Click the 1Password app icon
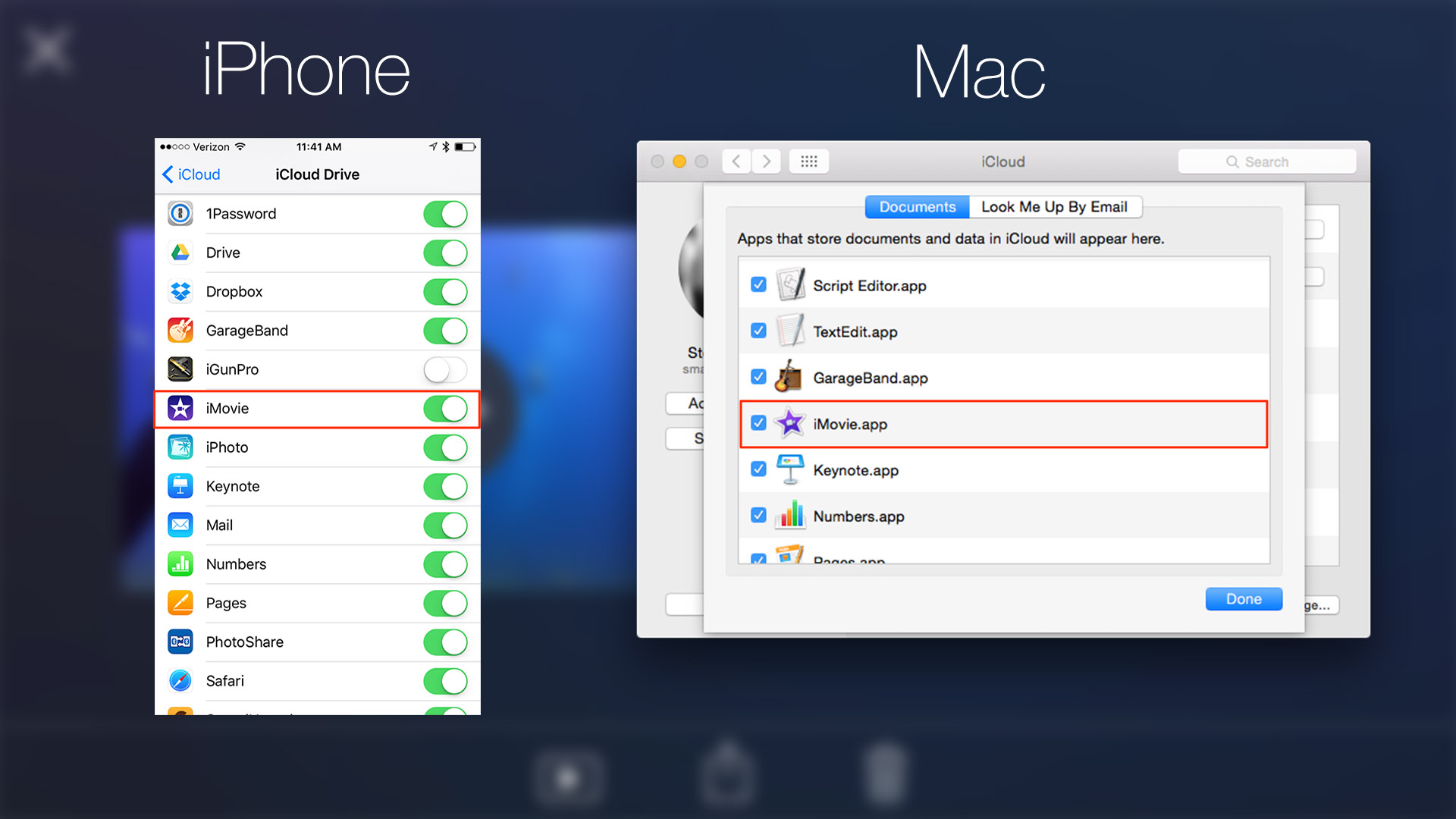The width and height of the screenshot is (1456, 819). 180,214
